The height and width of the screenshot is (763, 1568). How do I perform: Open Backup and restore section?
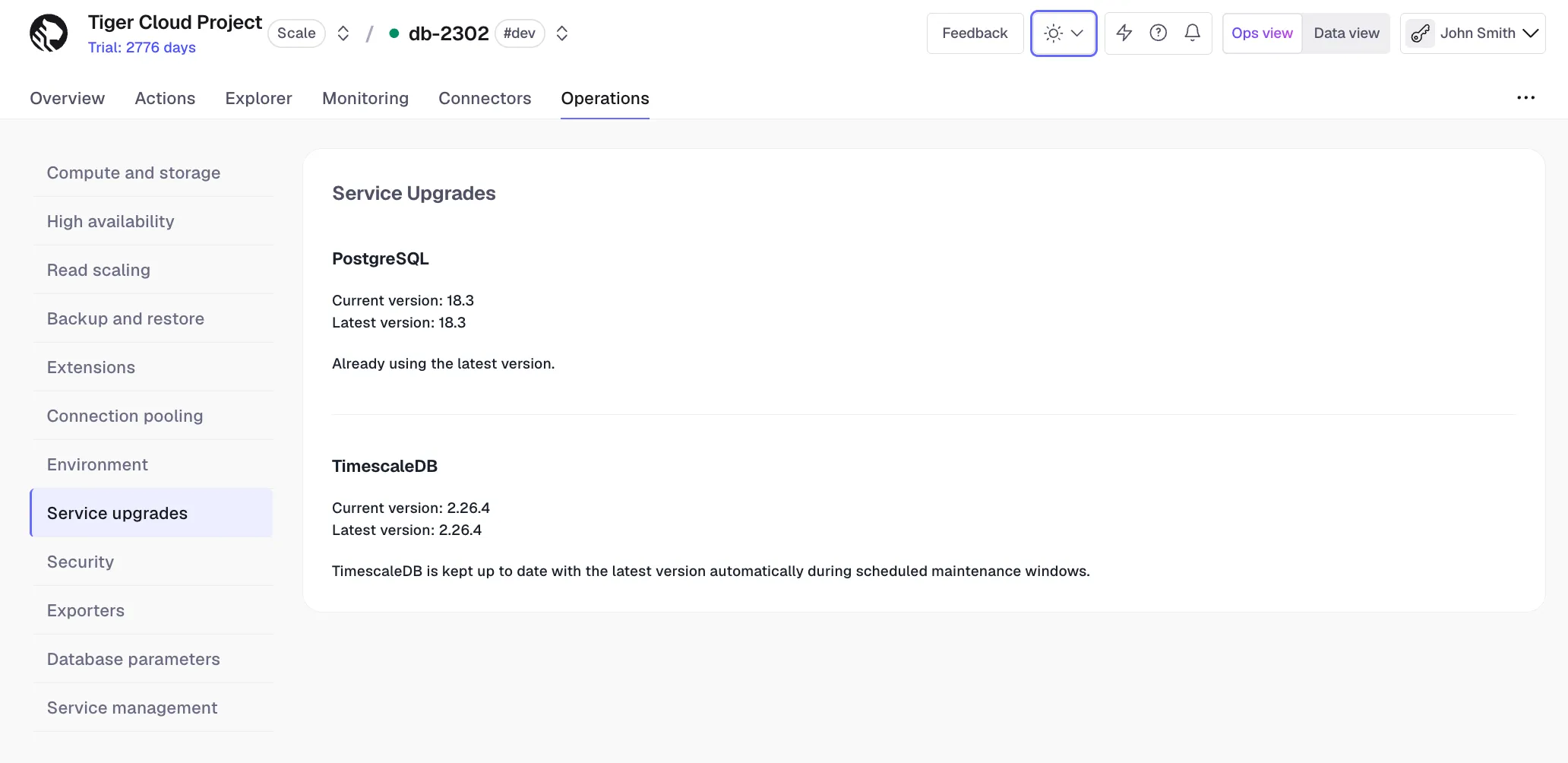tap(153, 318)
